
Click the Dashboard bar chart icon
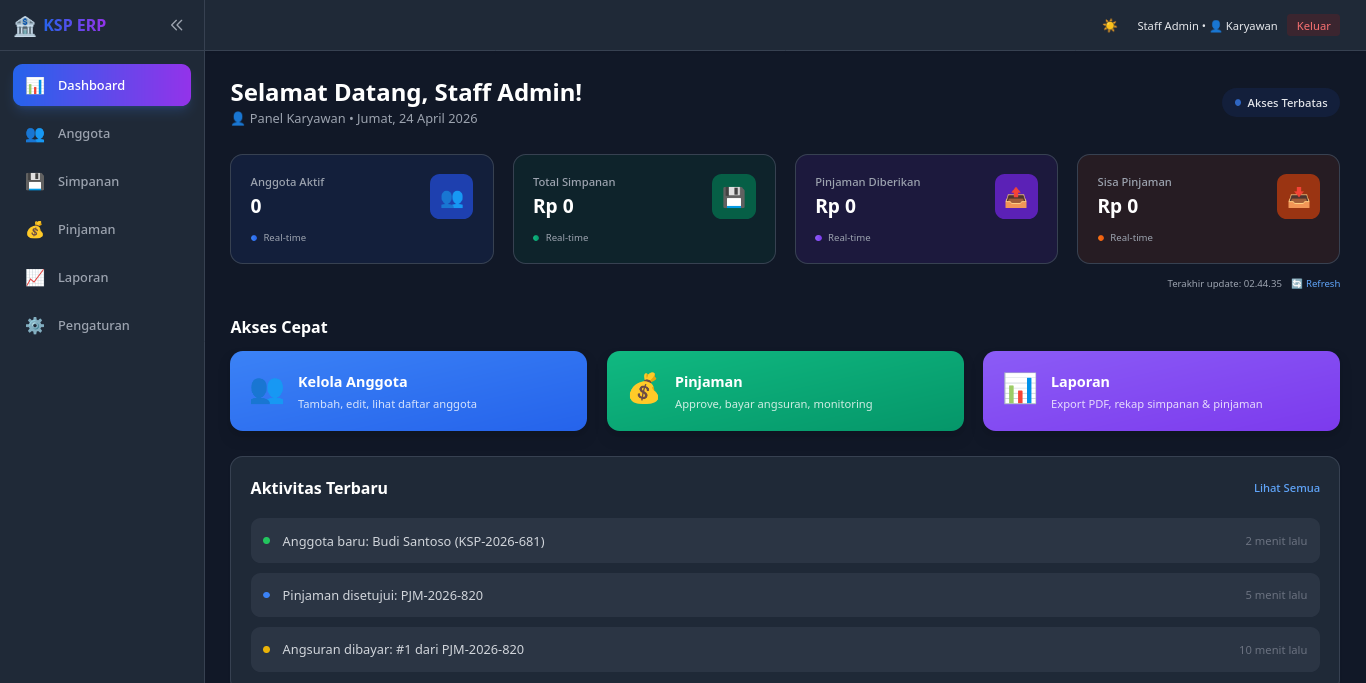point(35,85)
